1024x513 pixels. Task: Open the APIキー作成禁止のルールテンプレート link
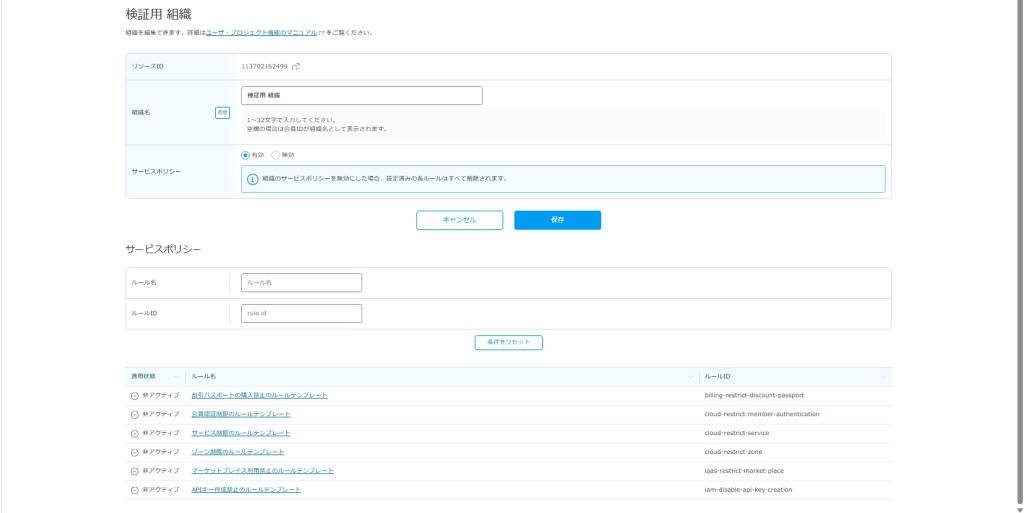[x=246, y=490]
